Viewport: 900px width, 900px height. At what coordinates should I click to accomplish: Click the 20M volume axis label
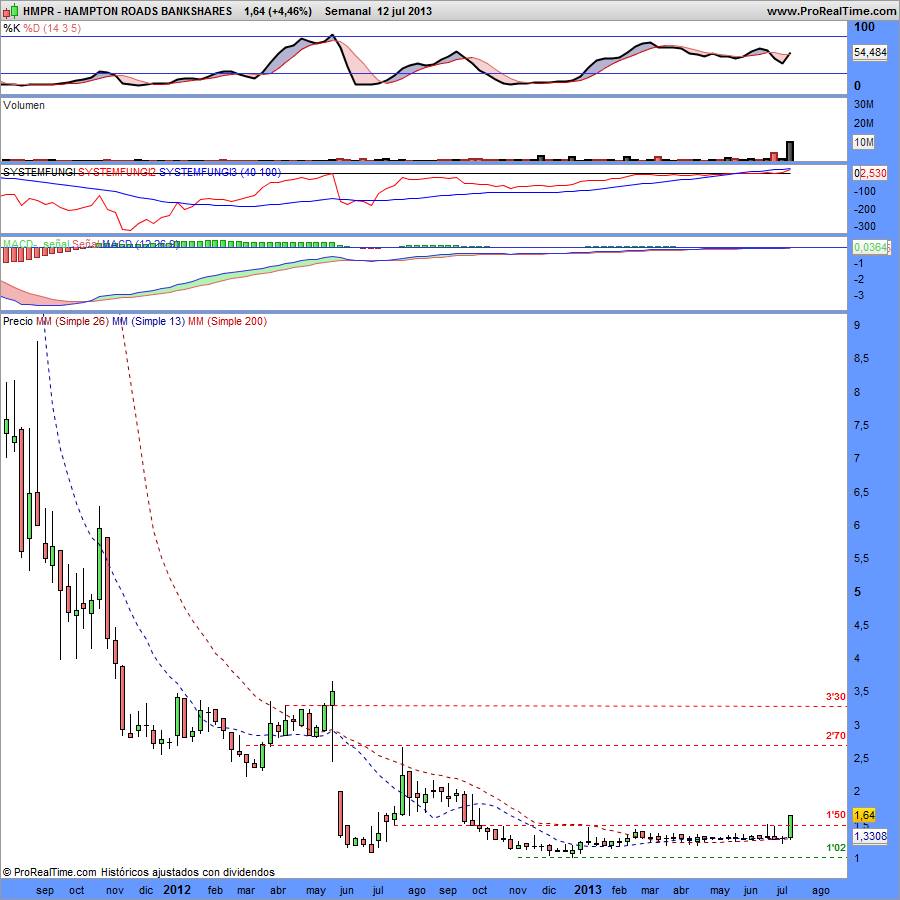864,123
